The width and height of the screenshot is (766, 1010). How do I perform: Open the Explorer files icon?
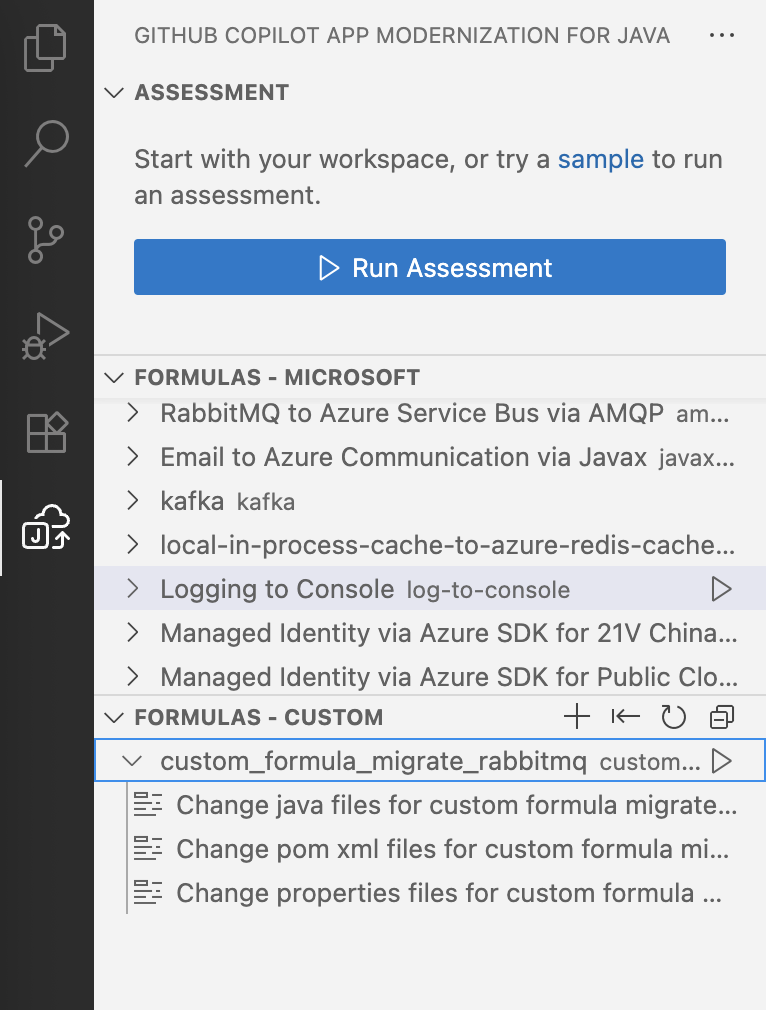tap(45, 48)
